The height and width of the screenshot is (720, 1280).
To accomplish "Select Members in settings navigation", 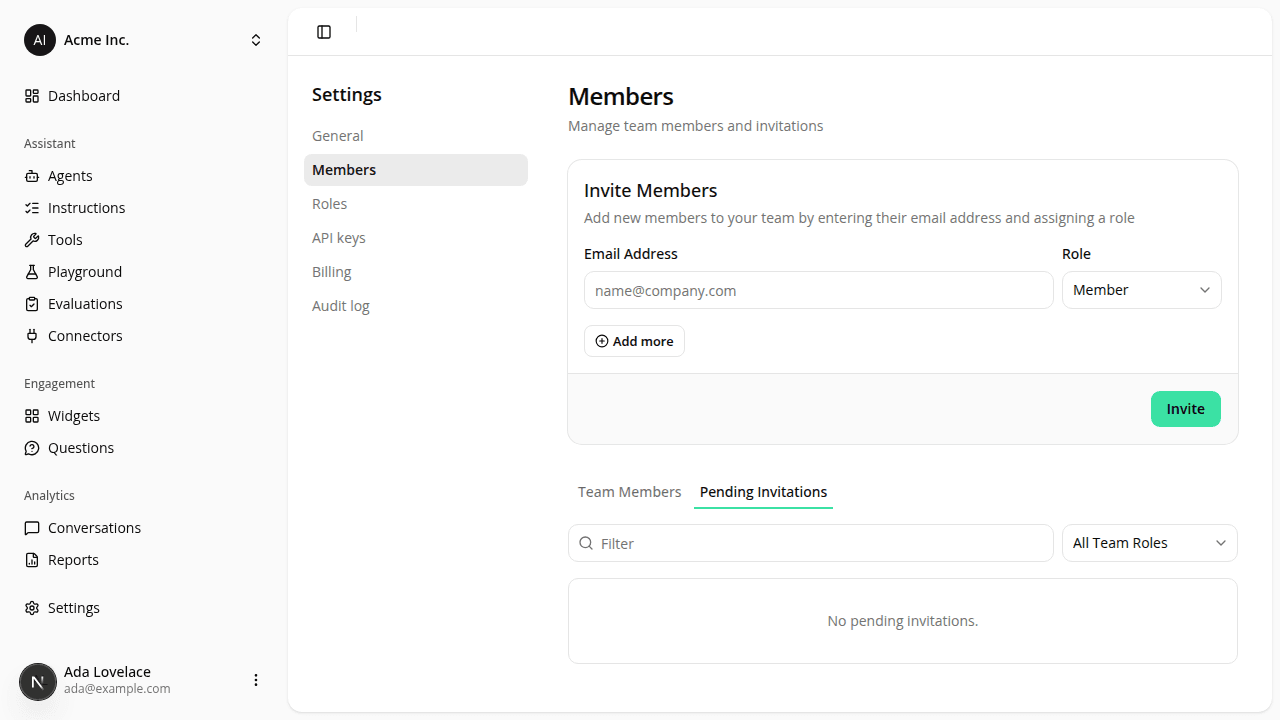I will pyautogui.click(x=416, y=170).
